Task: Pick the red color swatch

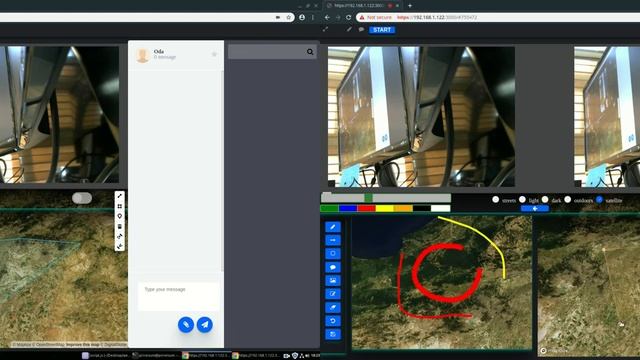Action: point(367,209)
